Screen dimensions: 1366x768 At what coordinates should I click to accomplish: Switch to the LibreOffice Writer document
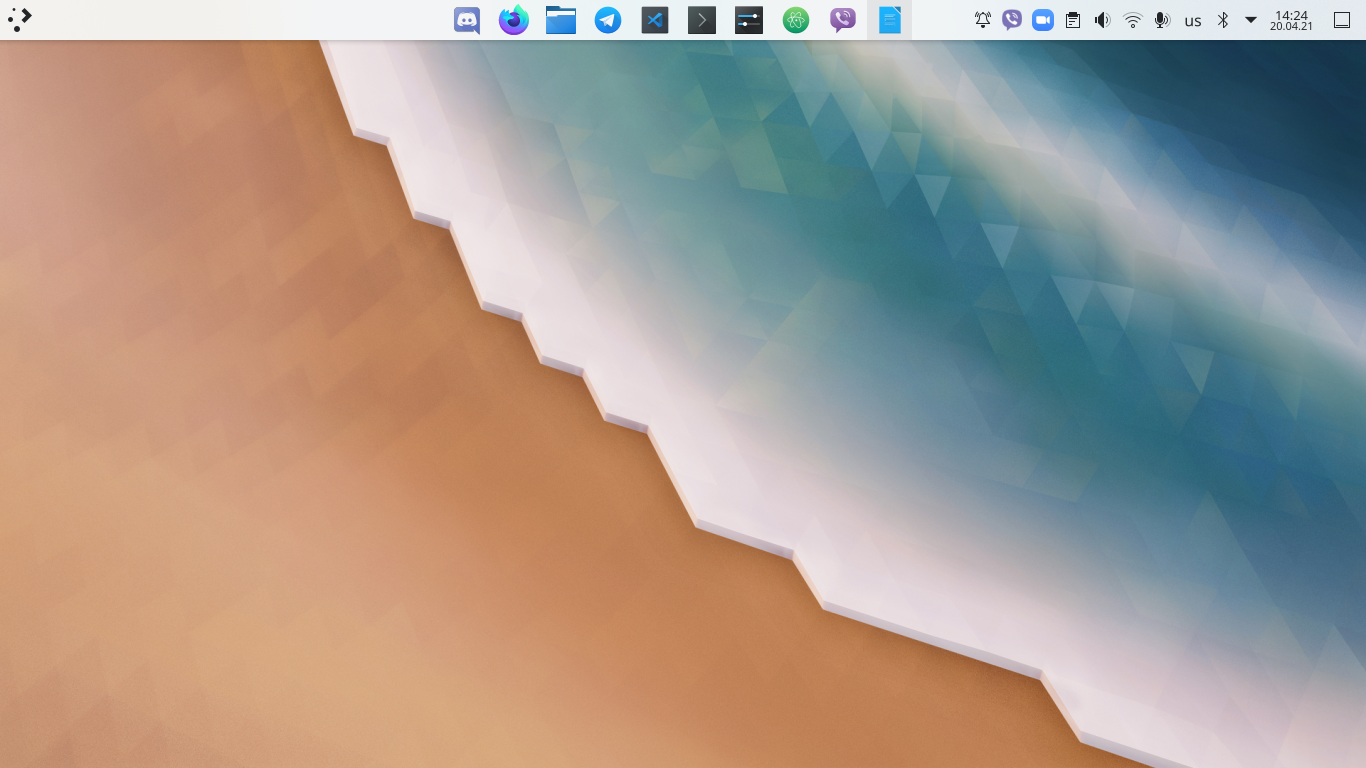pyautogui.click(x=890, y=20)
